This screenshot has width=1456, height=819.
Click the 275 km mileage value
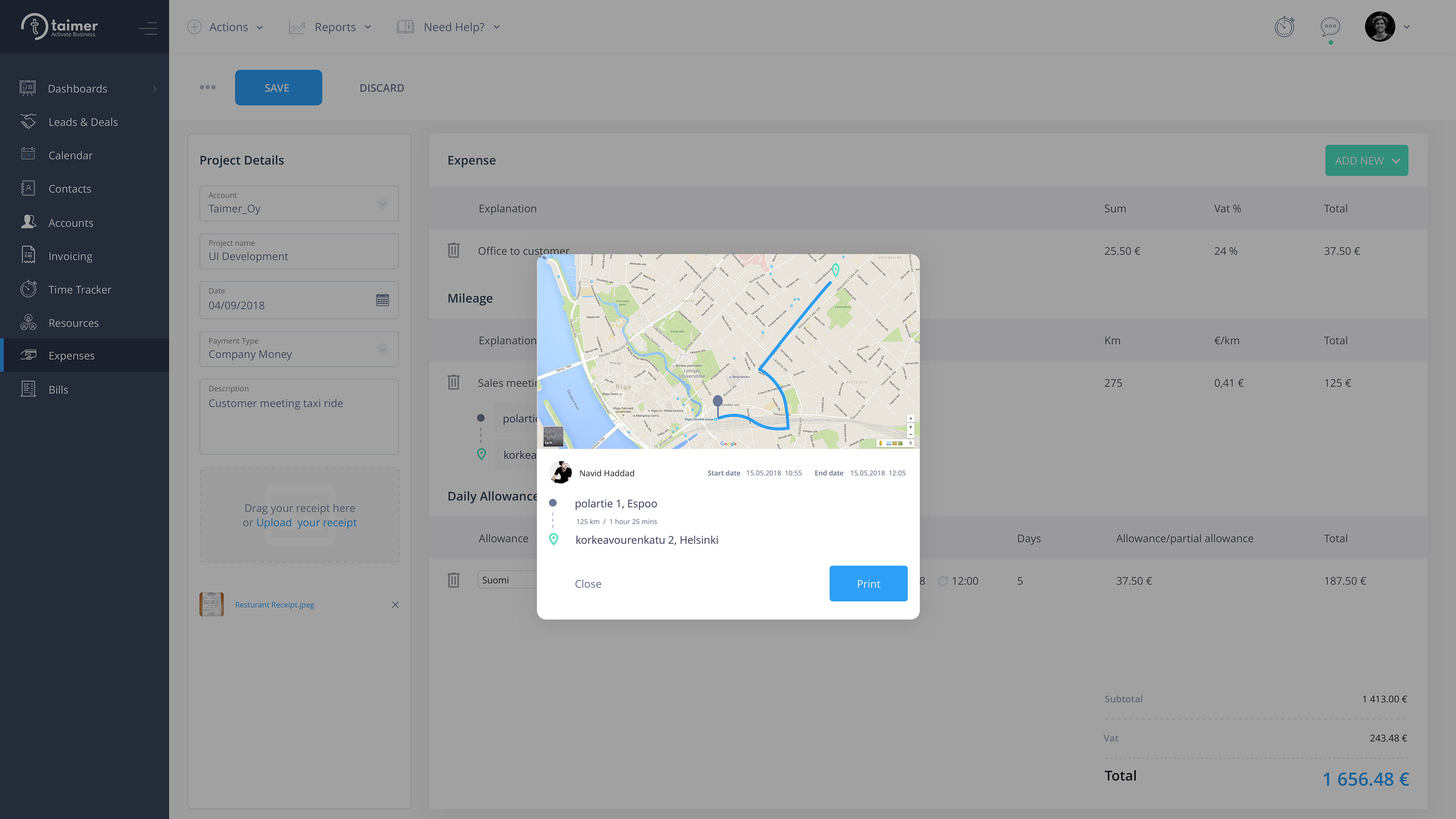pyautogui.click(x=1113, y=383)
